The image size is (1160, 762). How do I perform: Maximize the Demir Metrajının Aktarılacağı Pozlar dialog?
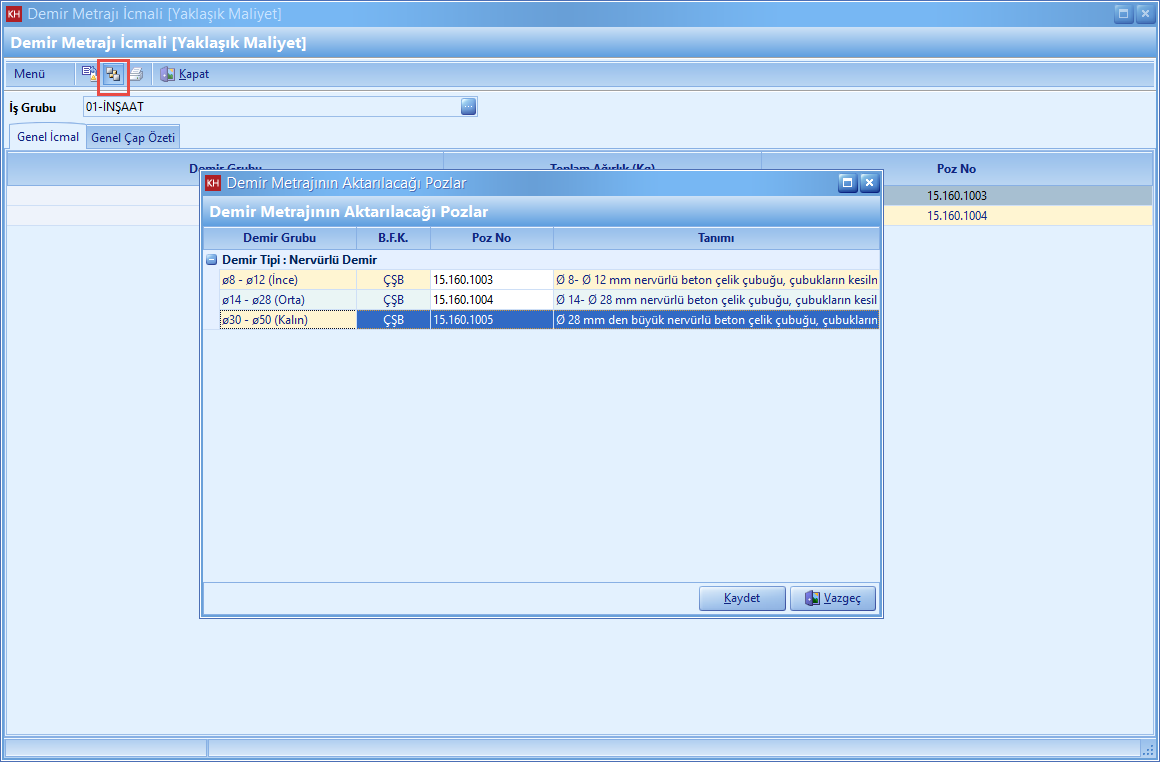[x=847, y=183]
